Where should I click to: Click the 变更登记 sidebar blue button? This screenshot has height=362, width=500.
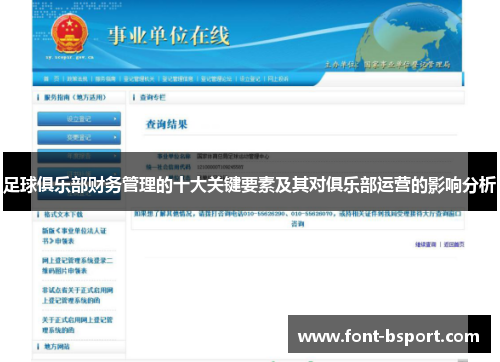click(x=79, y=137)
